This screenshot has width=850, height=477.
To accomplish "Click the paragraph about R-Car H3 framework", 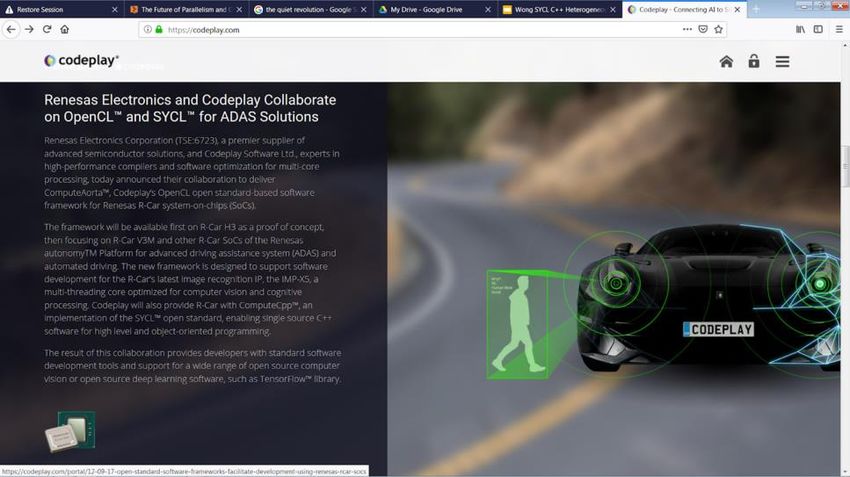I will (190, 279).
